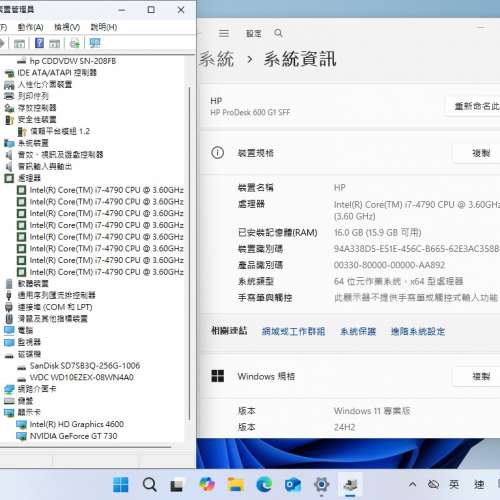
Task: Select 音效、視訊及遊戲控制器 category
Action: [x=60, y=155]
